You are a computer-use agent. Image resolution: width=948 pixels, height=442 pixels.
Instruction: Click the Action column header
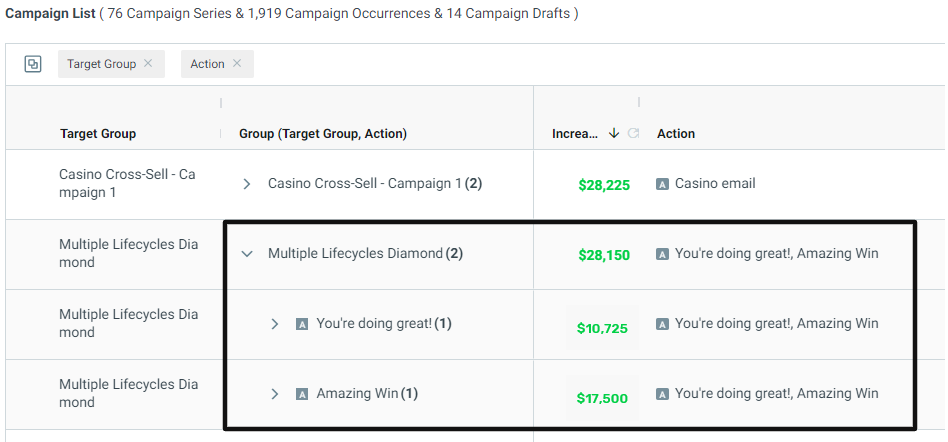(676, 134)
